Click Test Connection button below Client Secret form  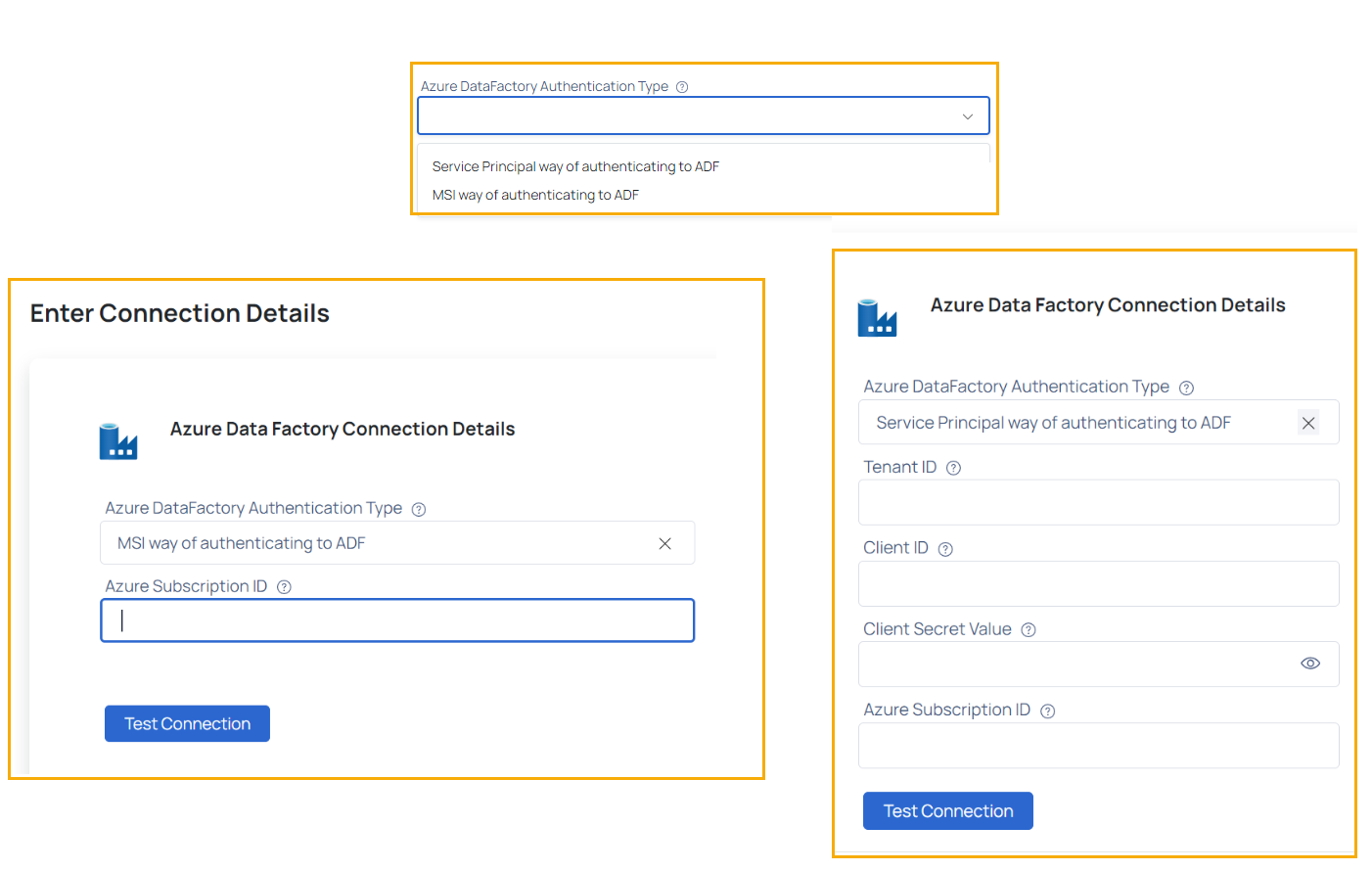948,811
